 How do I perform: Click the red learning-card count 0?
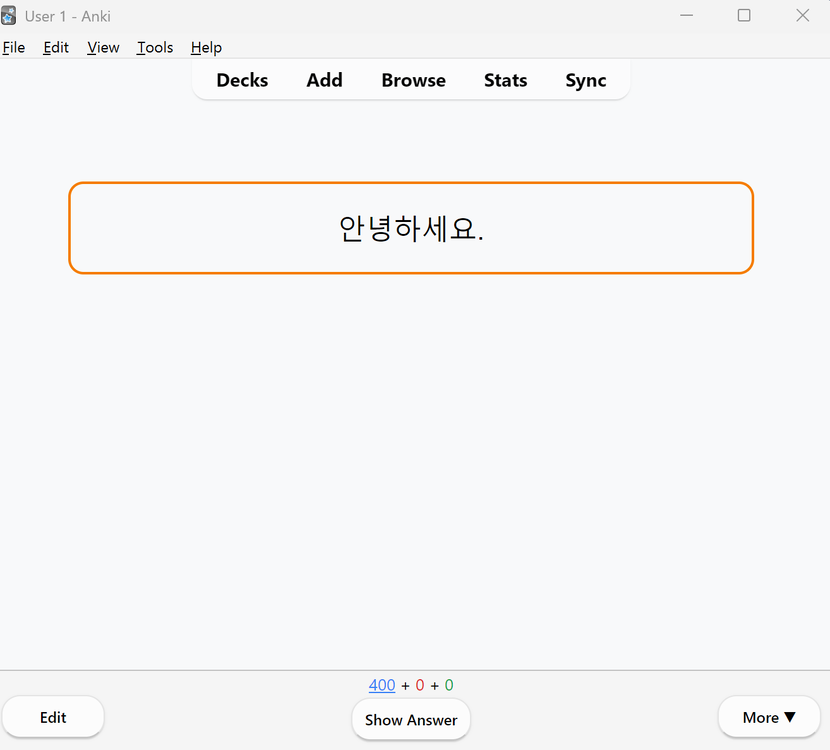pos(420,685)
